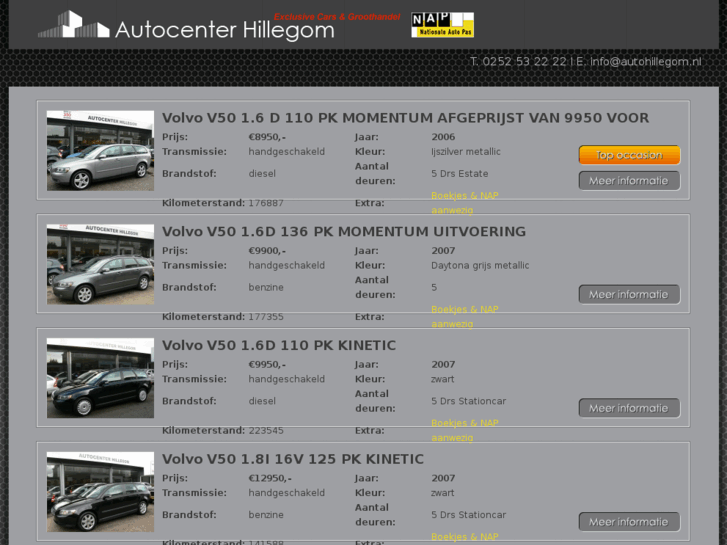The image size is (727, 545).
Task: Click the price €9900,-
Action: (x=267, y=250)
